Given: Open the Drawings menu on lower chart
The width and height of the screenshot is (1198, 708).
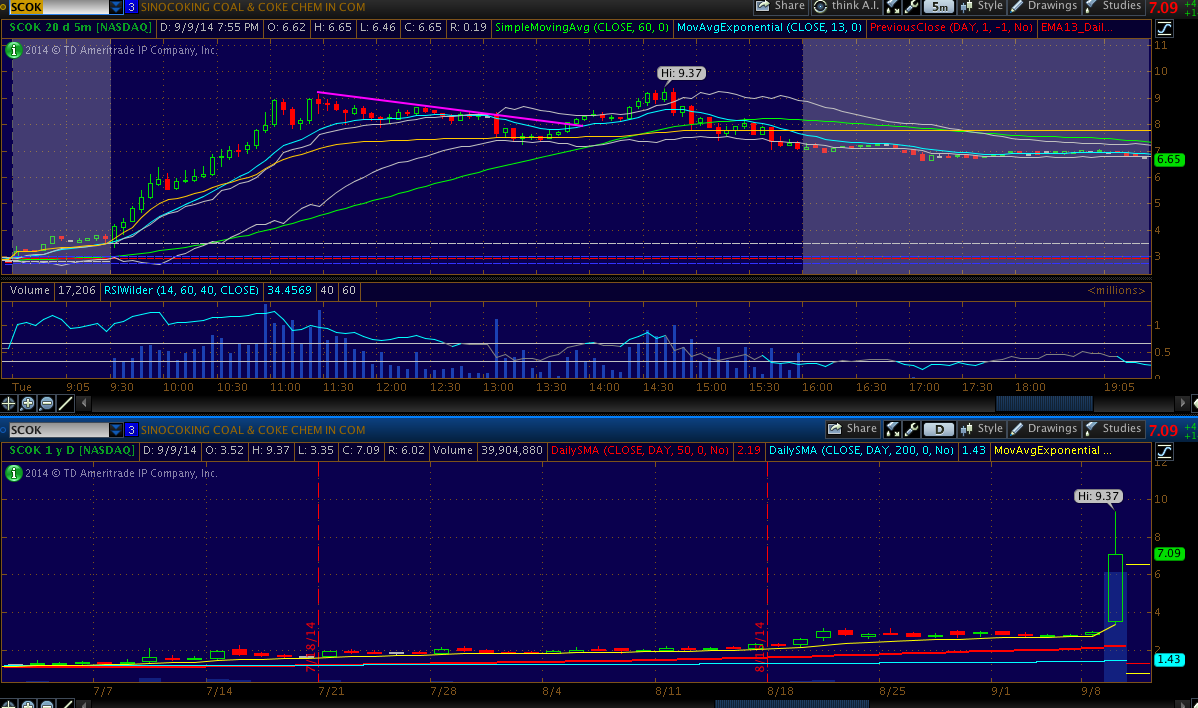Looking at the screenshot, I should [1044, 429].
